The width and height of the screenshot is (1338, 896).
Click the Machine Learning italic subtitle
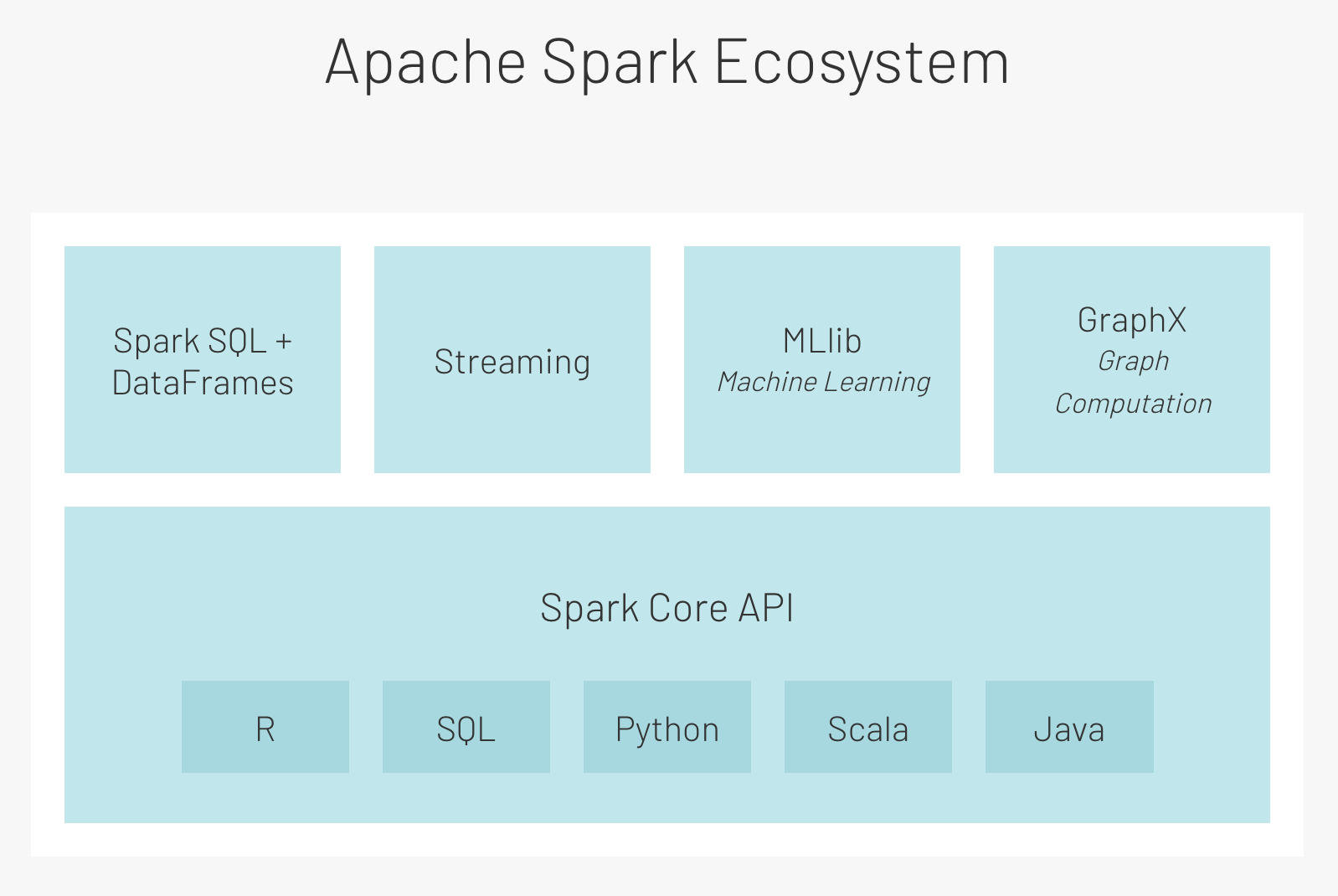pos(824,382)
